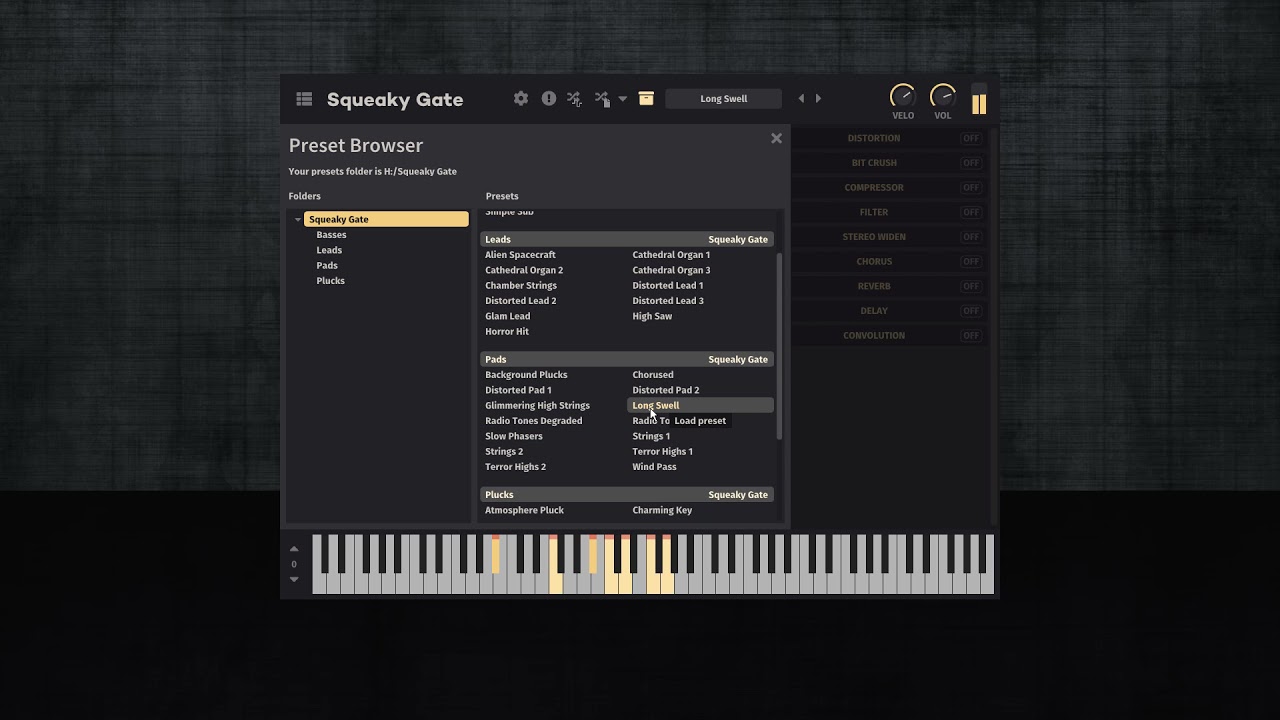Toggle the Bit Crush effect switch
The width and height of the screenshot is (1280, 720).
(970, 163)
